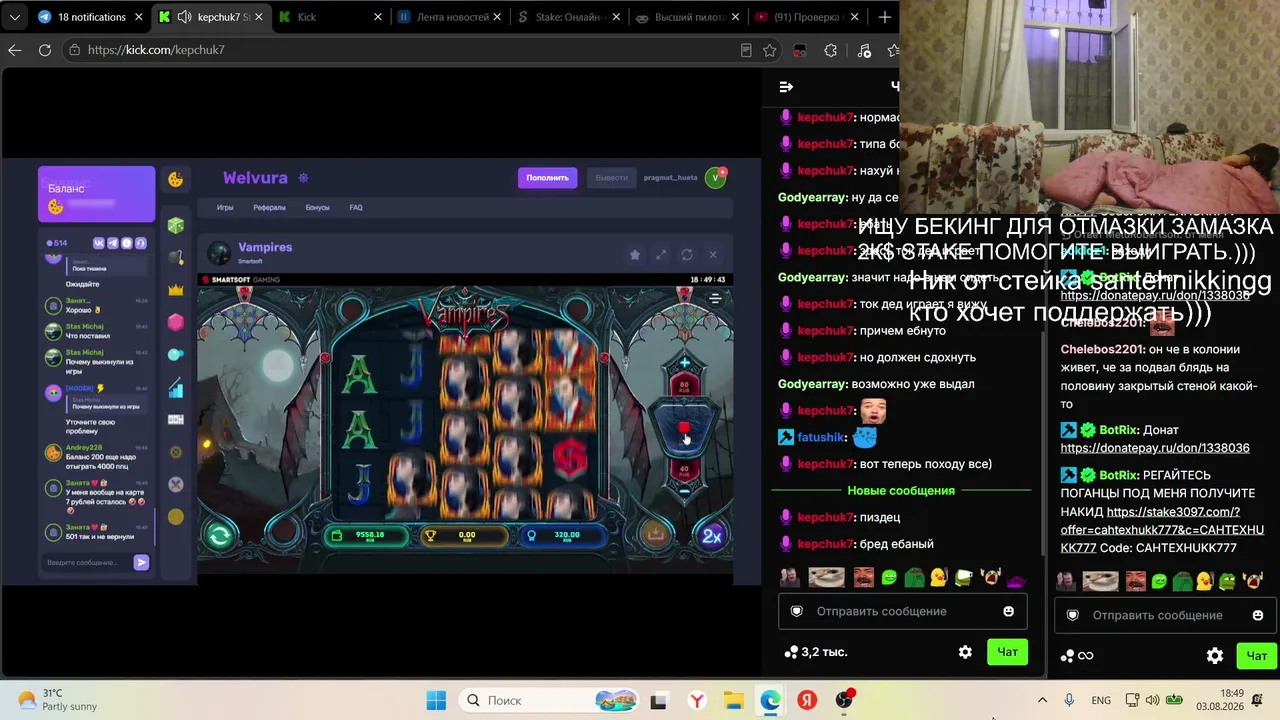Switch to the Высший пилотаж tab
This screenshot has height=720, width=1280.
coord(688,17)
